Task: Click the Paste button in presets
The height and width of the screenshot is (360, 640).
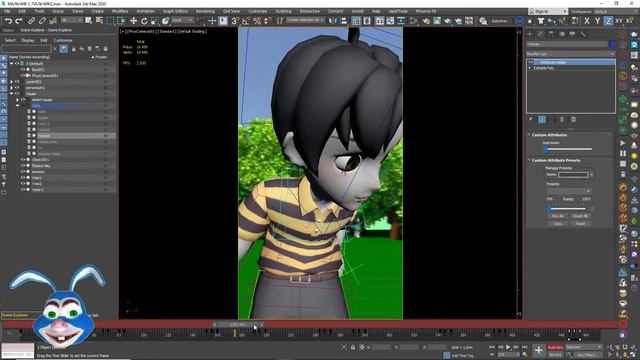Action: click(x=580, y=224)
